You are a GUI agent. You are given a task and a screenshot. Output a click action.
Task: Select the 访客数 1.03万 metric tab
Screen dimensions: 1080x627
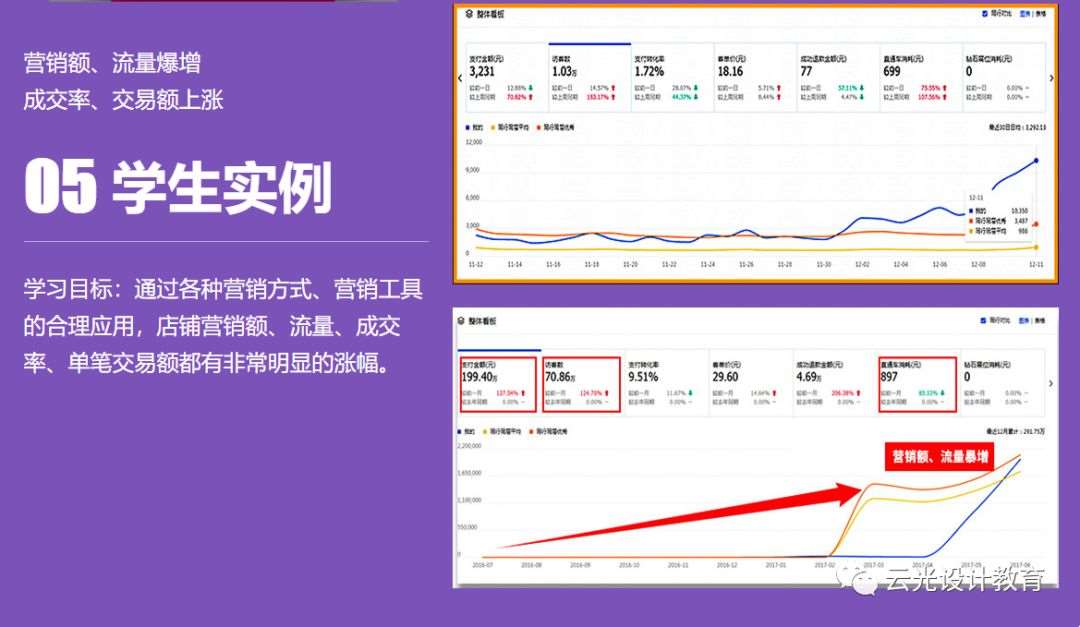tap(589, 73)
